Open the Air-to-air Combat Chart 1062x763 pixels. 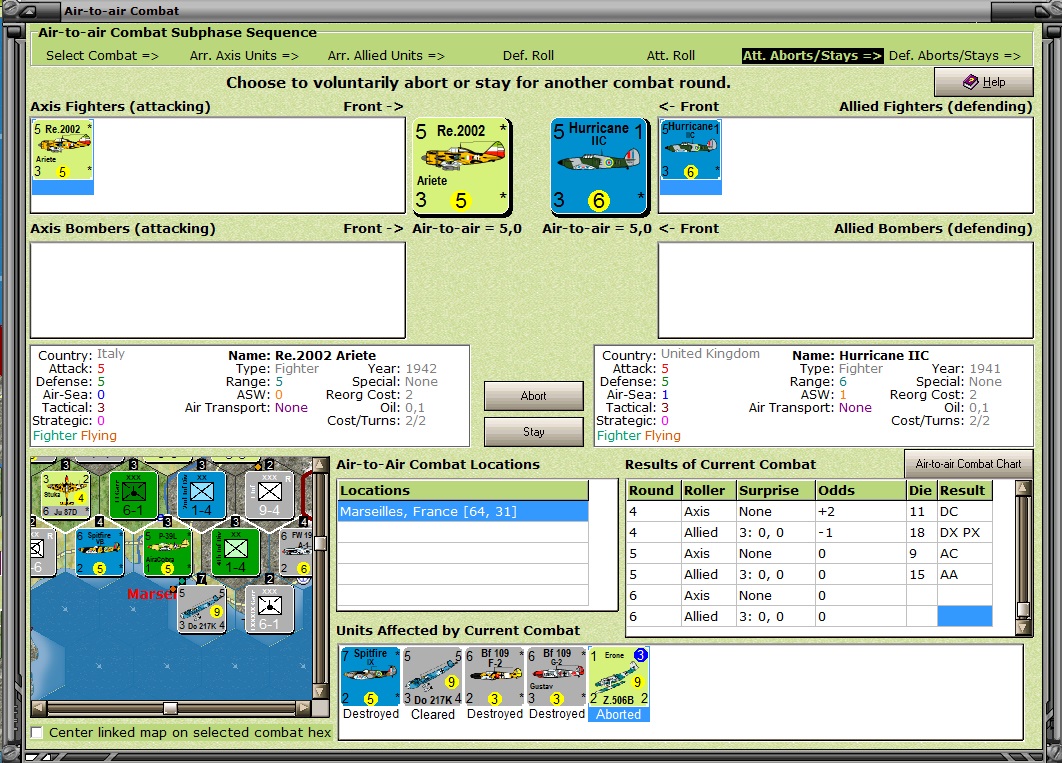click(969, 464)
